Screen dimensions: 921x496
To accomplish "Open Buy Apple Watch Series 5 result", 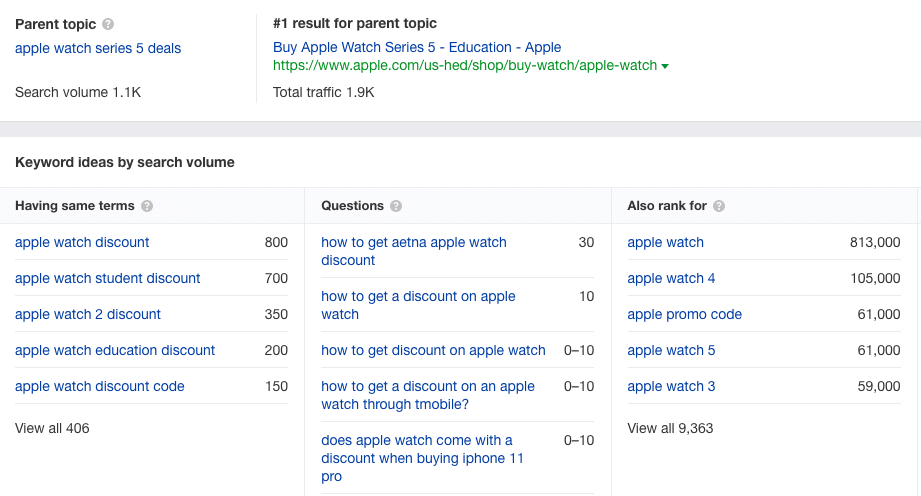I will point(417,47).
